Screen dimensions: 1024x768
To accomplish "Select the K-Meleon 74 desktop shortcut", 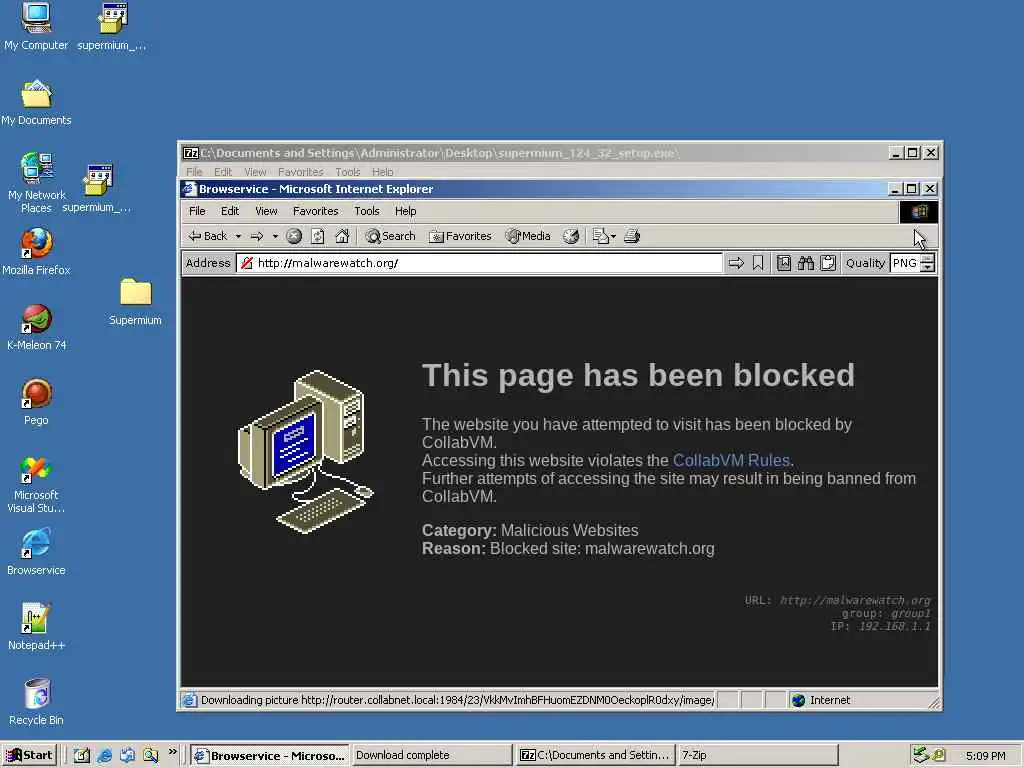I will [36, 327].
